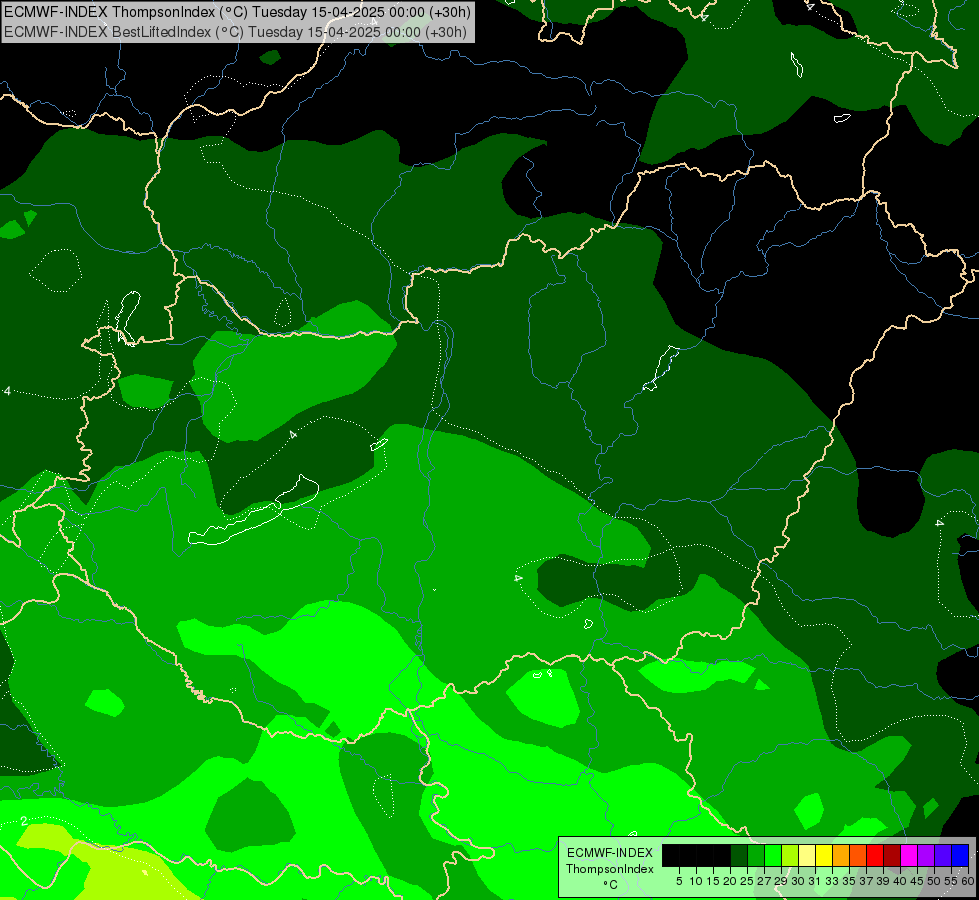Click the ThompsonIndex label in the legend
Viewport: 979px width, 900px height.
pos(609,869)
